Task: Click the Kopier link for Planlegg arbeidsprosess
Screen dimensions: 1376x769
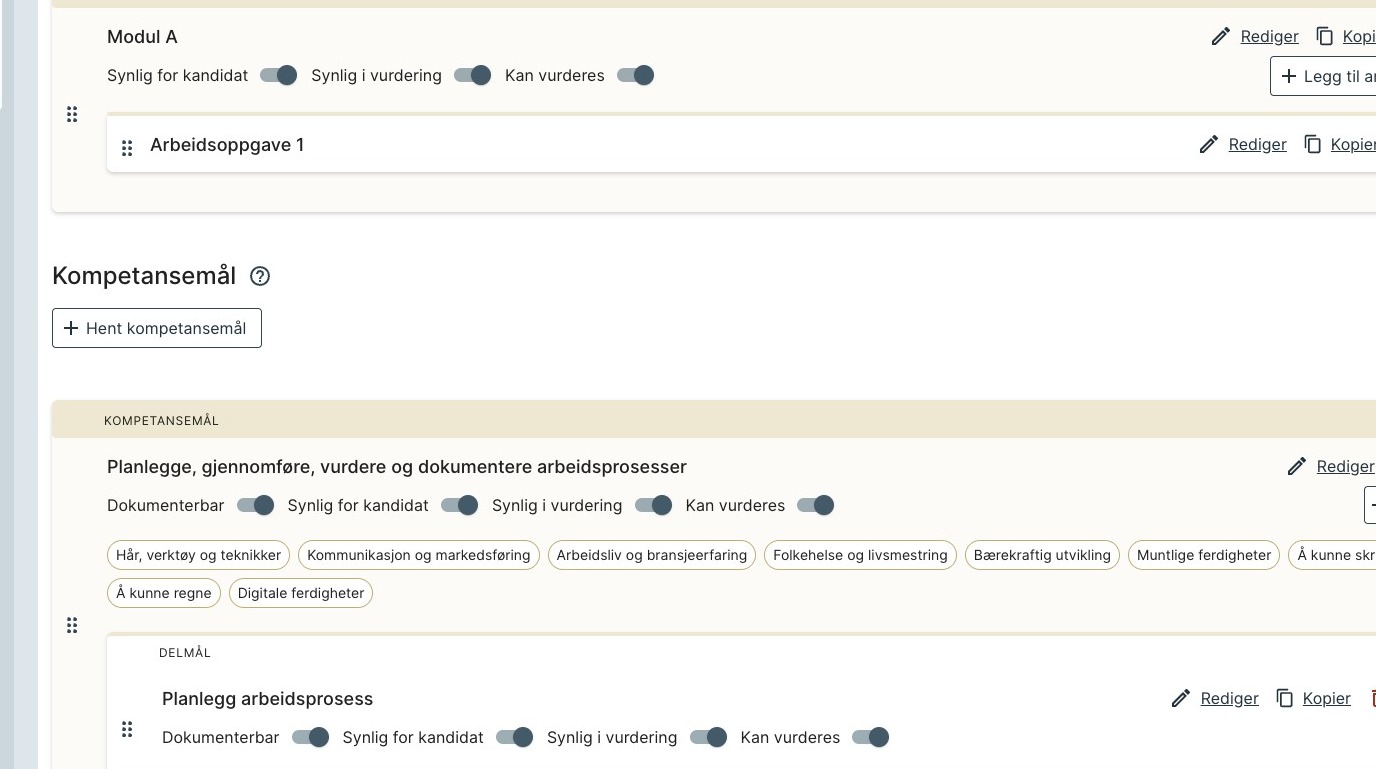Action: point(1326,699)
